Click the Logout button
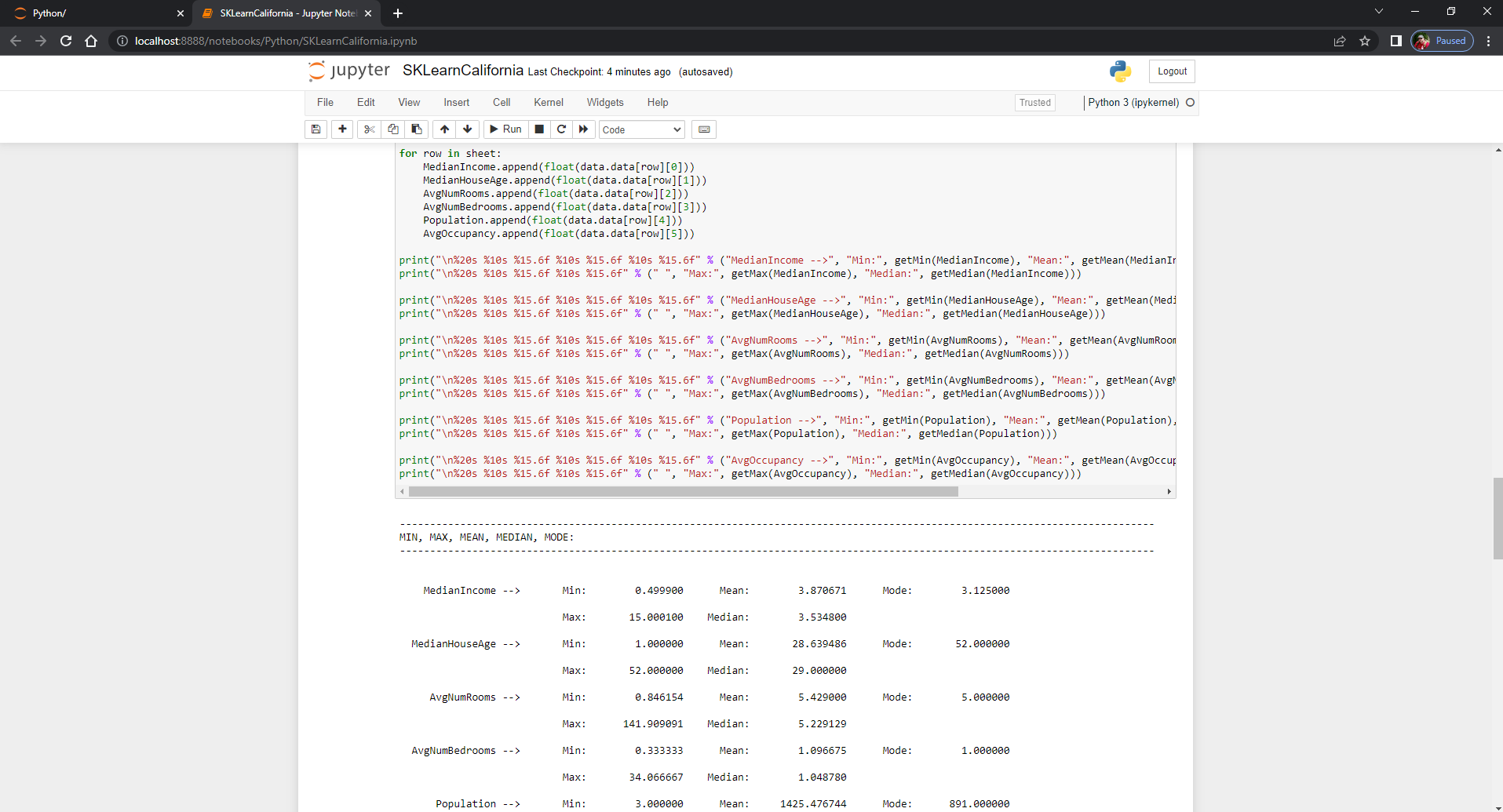Screen dimensions: 1503x812 (x=1171, y=71)
